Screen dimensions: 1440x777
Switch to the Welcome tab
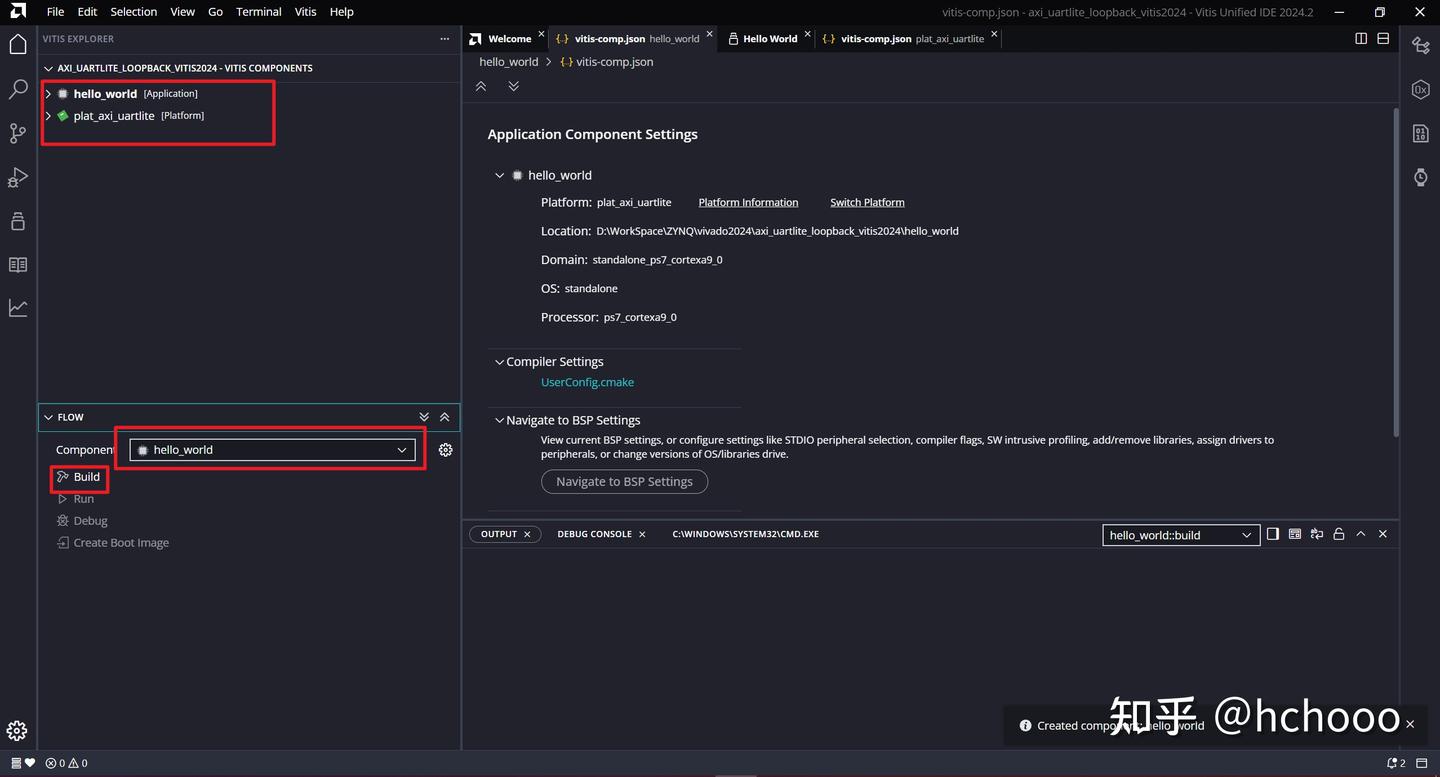point(508,39)
